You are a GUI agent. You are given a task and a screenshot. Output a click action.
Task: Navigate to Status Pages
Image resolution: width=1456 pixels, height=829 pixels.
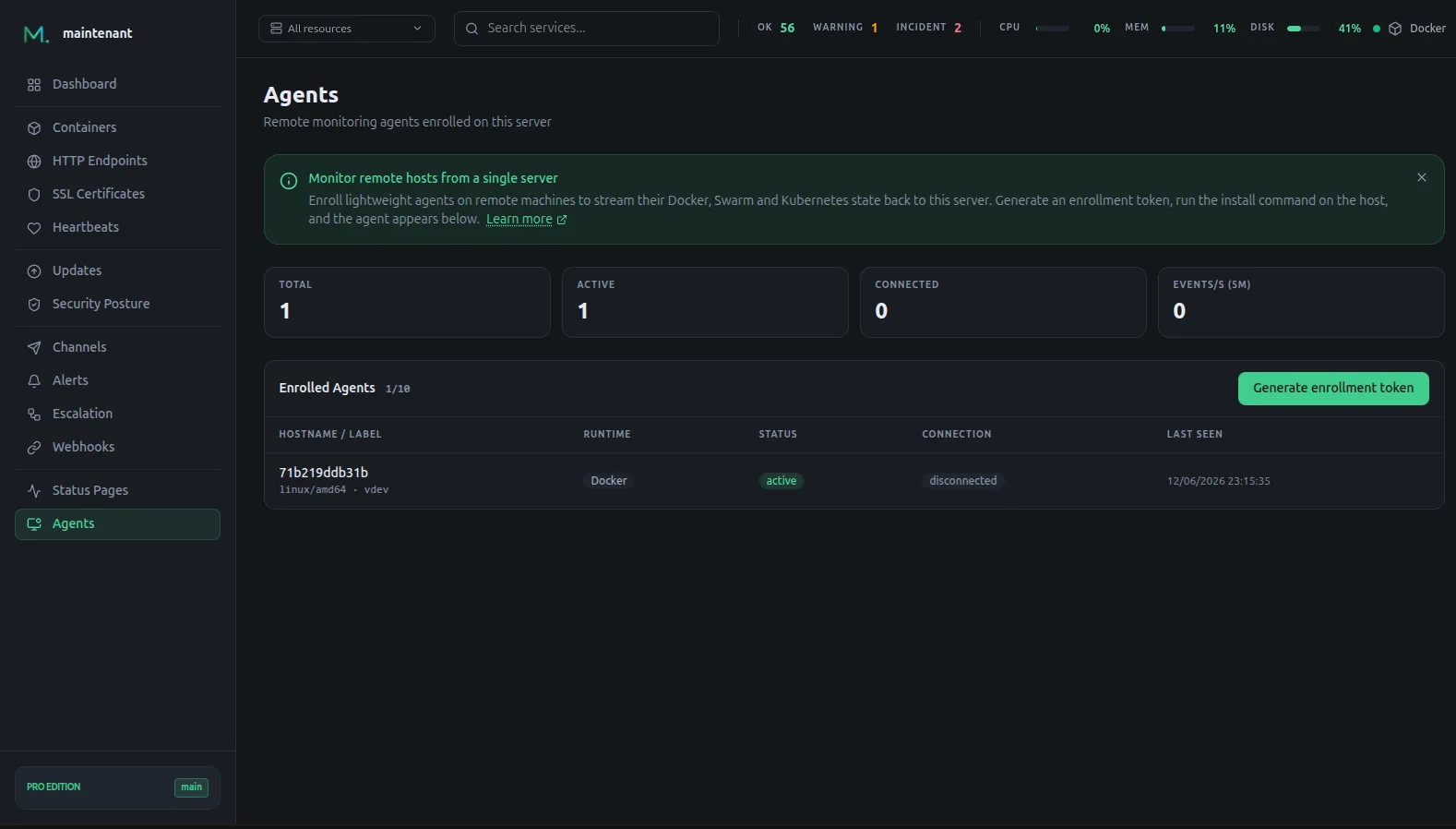click(x=117, y=490)
